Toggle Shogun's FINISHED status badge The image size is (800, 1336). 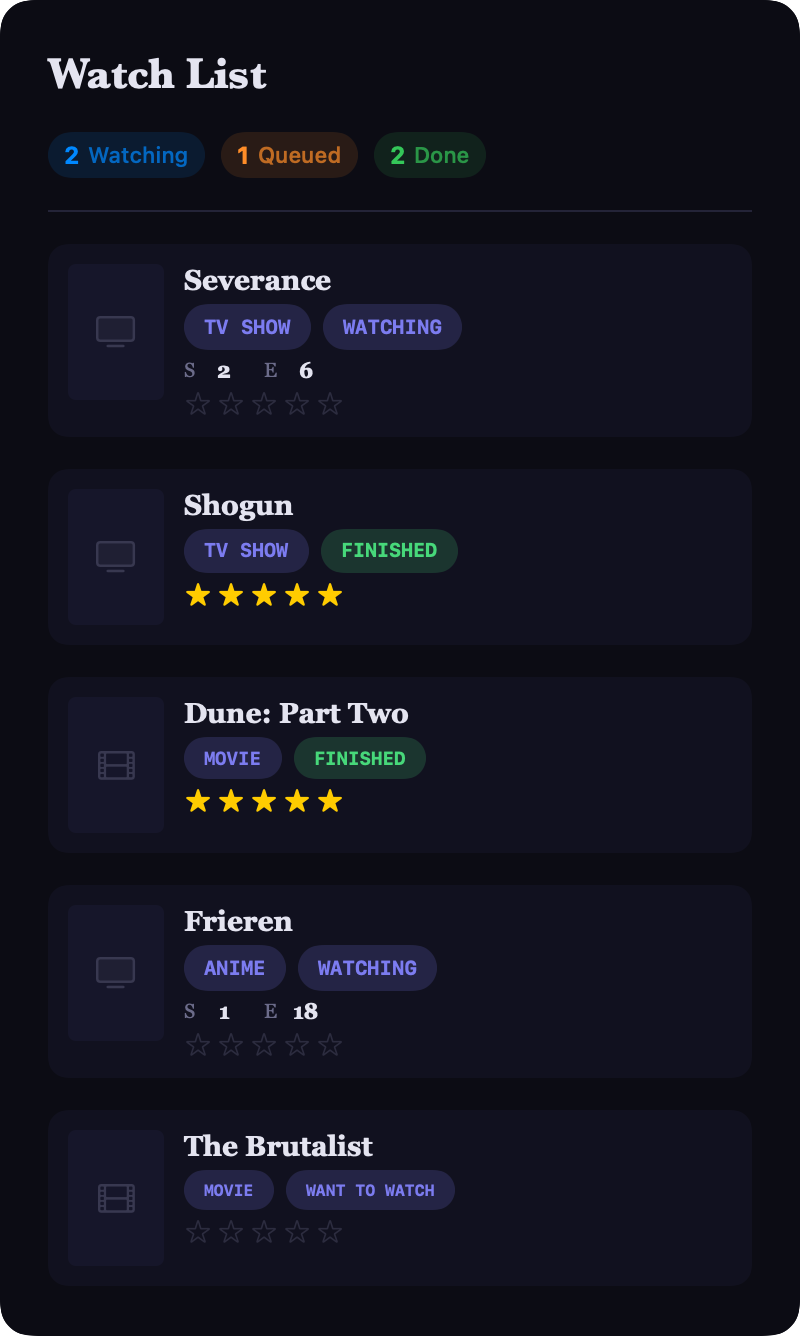[x=389, y=551]
